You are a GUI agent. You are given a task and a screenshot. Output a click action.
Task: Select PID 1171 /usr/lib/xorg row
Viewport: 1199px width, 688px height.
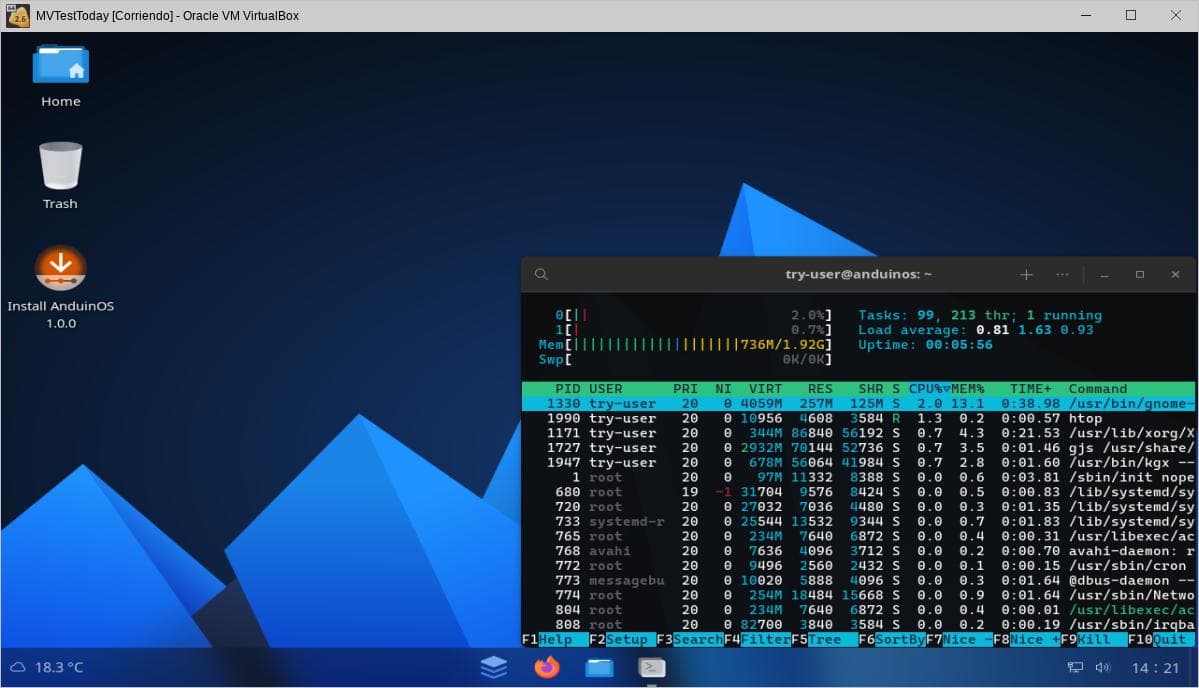click(859, 433)
